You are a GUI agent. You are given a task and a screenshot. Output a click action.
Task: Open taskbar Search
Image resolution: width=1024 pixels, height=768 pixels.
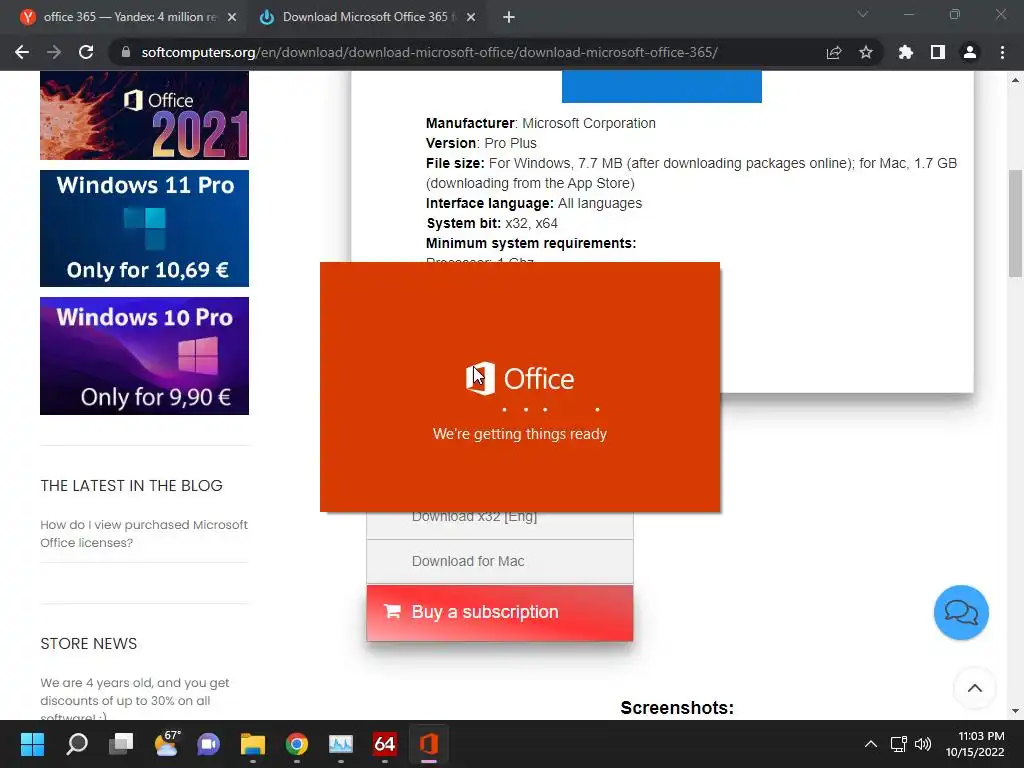pos(77,744)
